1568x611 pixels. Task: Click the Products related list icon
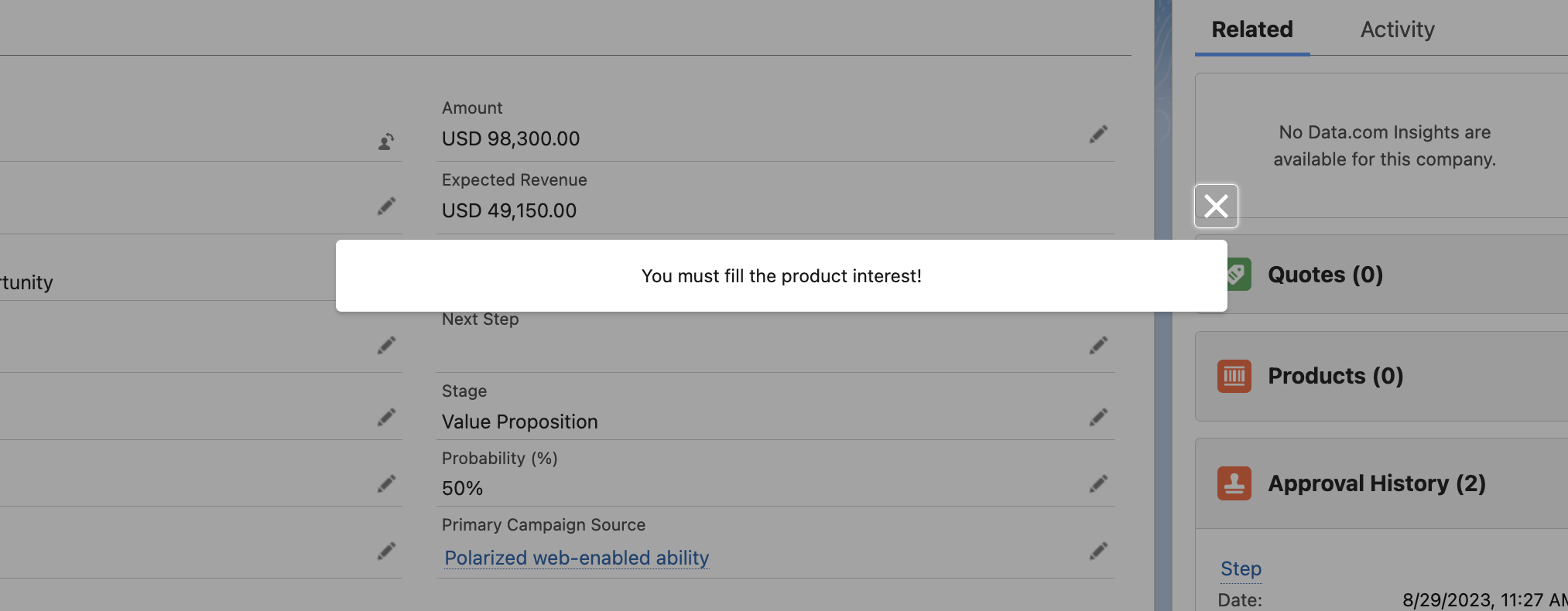click(1234, 376)
